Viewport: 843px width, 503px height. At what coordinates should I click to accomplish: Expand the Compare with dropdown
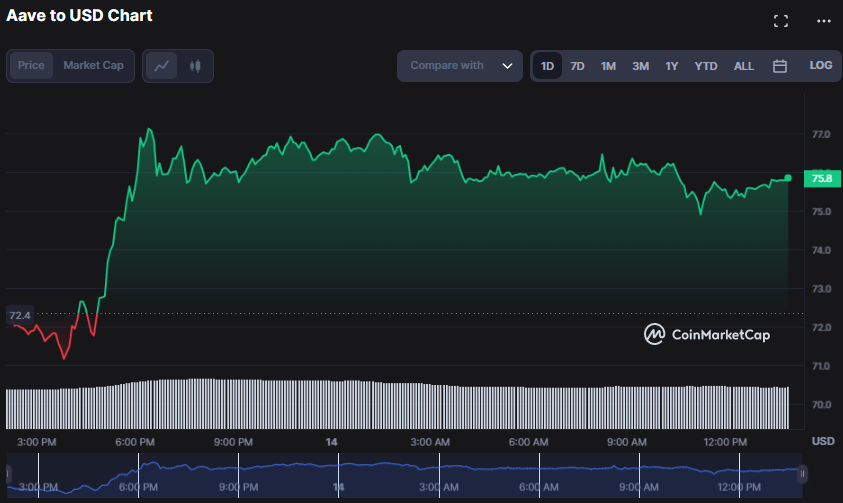tap(460, 66)
